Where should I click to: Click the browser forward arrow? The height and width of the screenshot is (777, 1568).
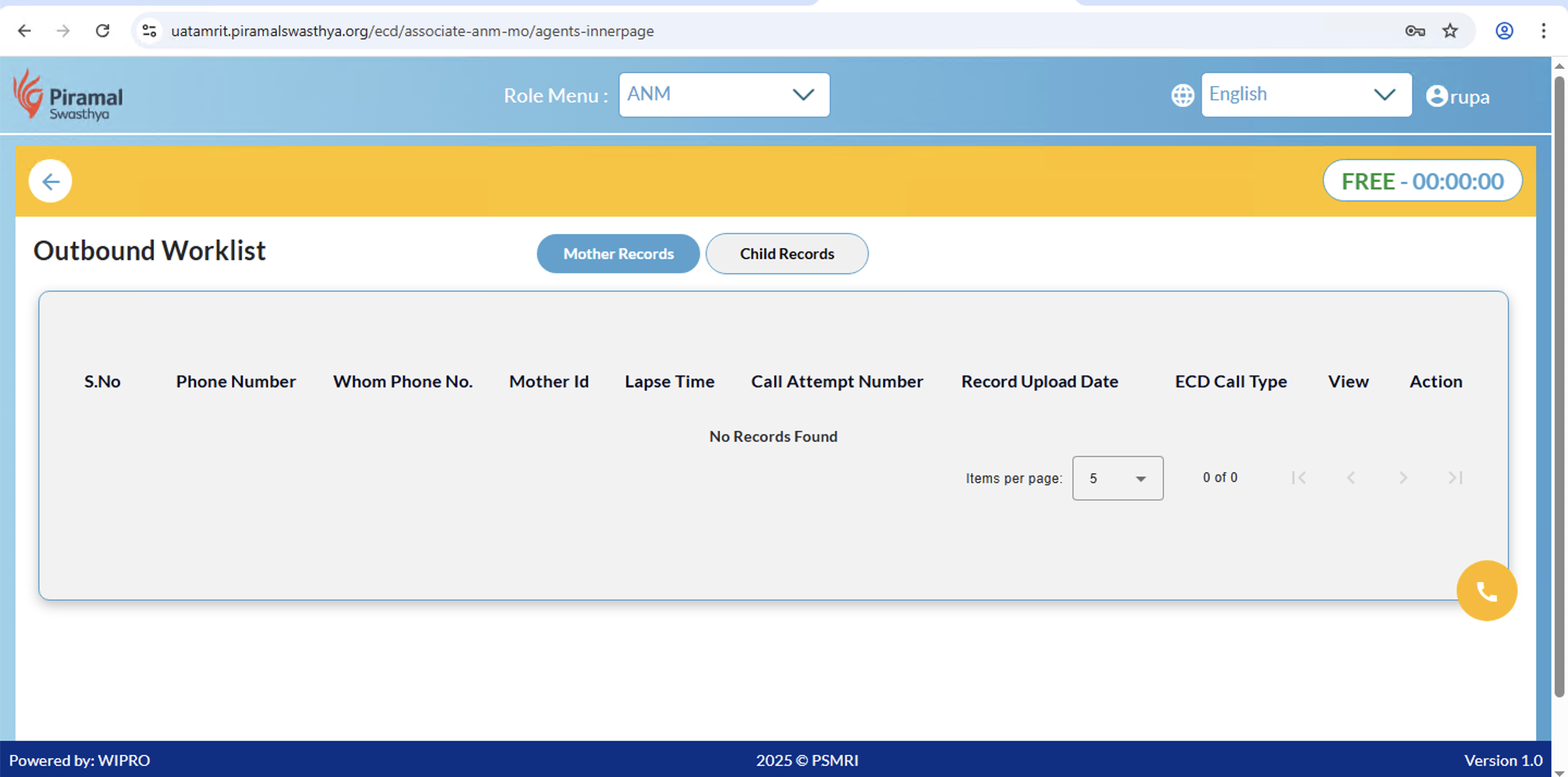(x=63, y=30)
